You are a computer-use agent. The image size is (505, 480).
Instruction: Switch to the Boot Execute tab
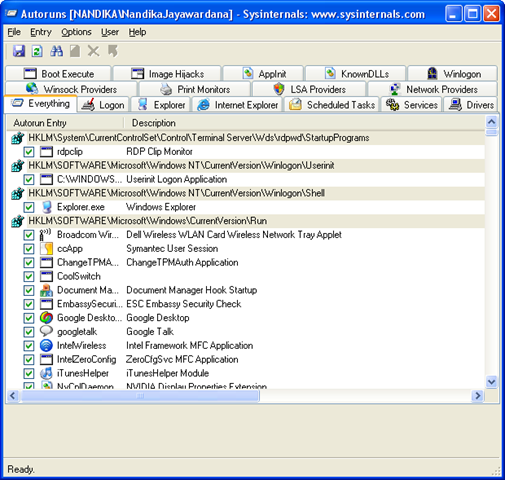point(59,74)
